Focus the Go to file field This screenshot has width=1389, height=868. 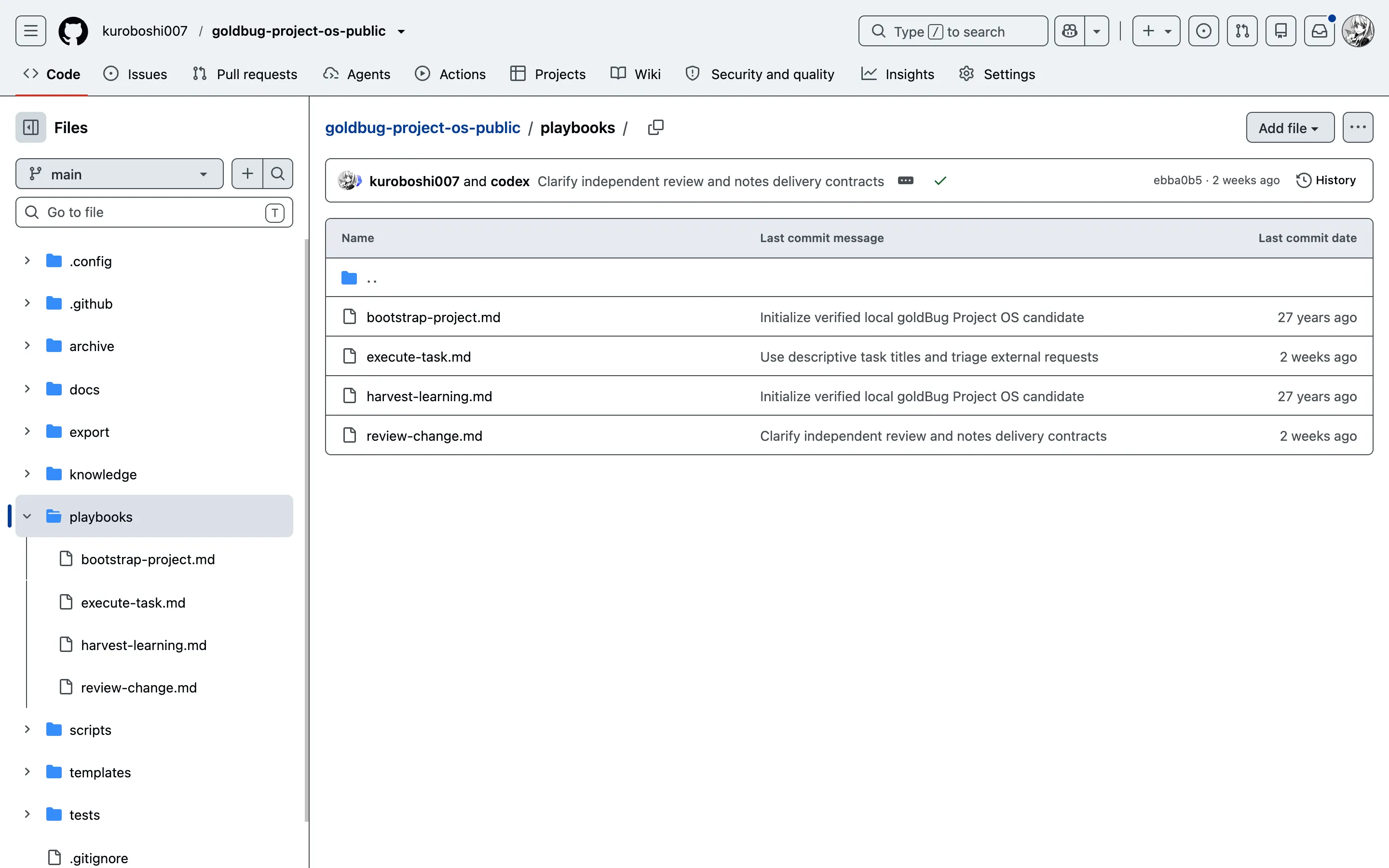coord(154,212)
